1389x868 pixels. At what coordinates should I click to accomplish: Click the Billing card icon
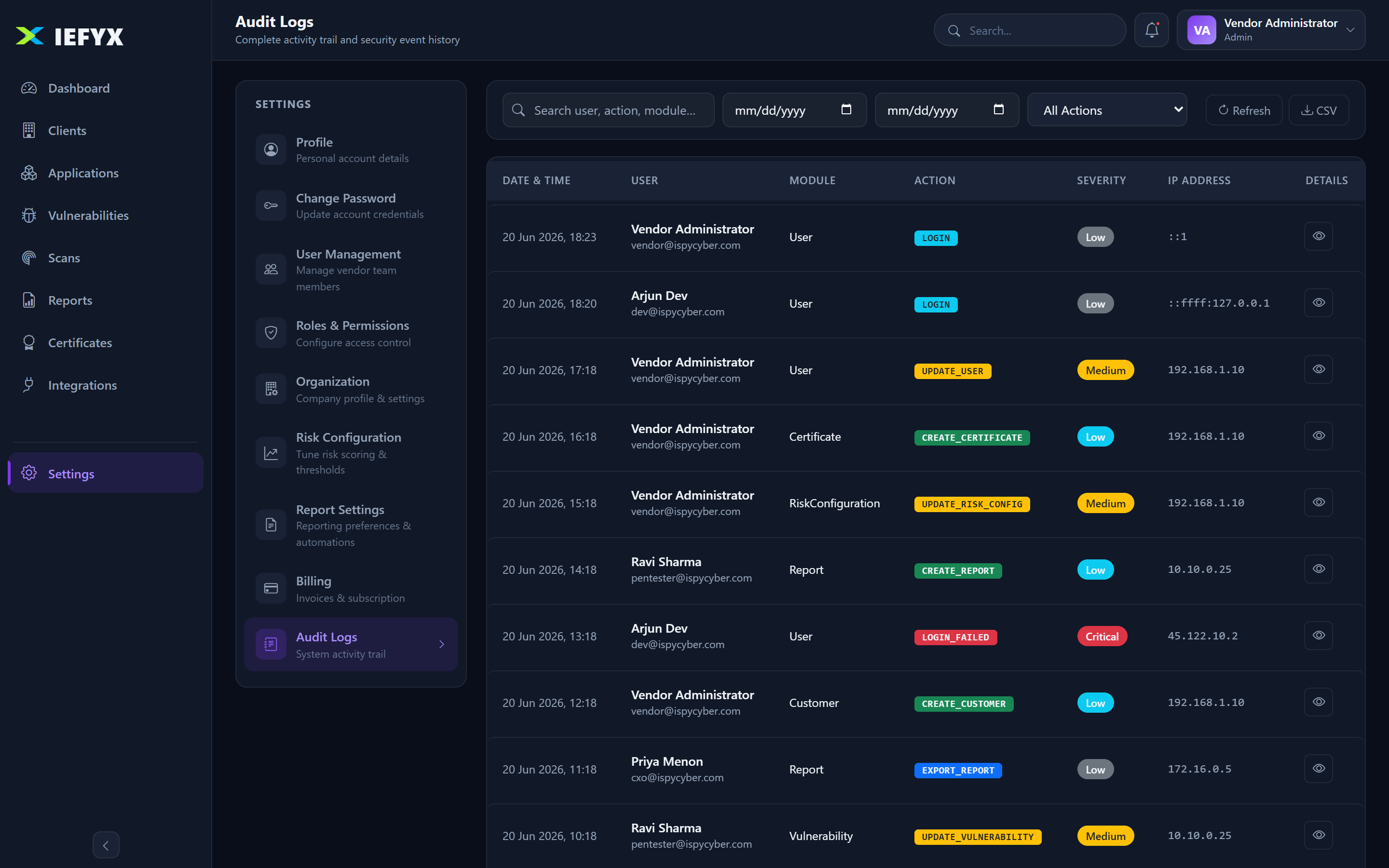tap(271, 588)
